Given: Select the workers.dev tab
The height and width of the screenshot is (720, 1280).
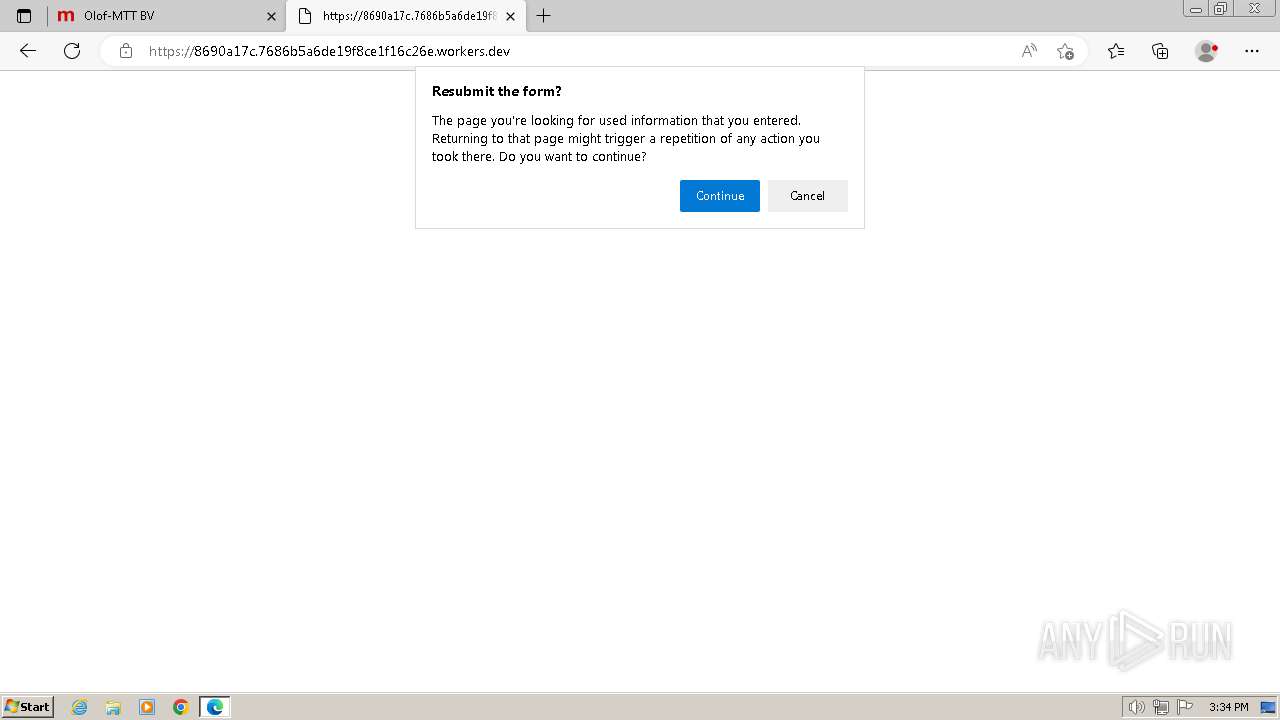Looking at the screenshot, I should [405, 16].
